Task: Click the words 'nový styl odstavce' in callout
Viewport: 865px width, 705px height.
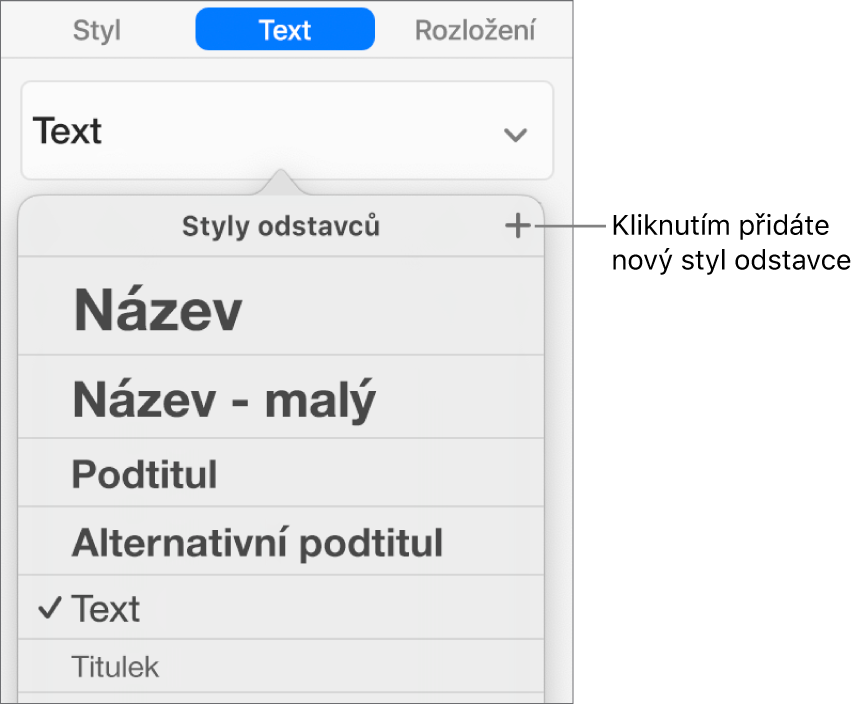Action: pyautogui.click(x=730, y=261)
